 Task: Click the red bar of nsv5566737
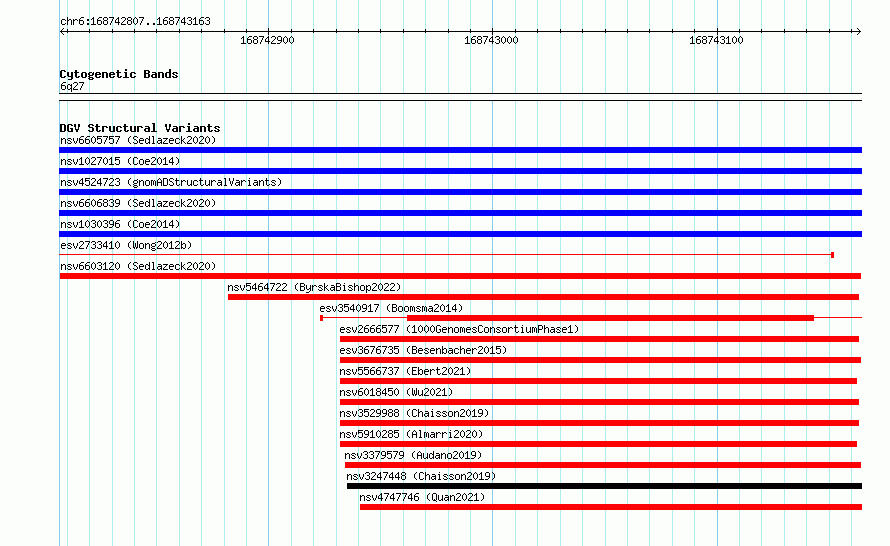click(x=598, y=381)
